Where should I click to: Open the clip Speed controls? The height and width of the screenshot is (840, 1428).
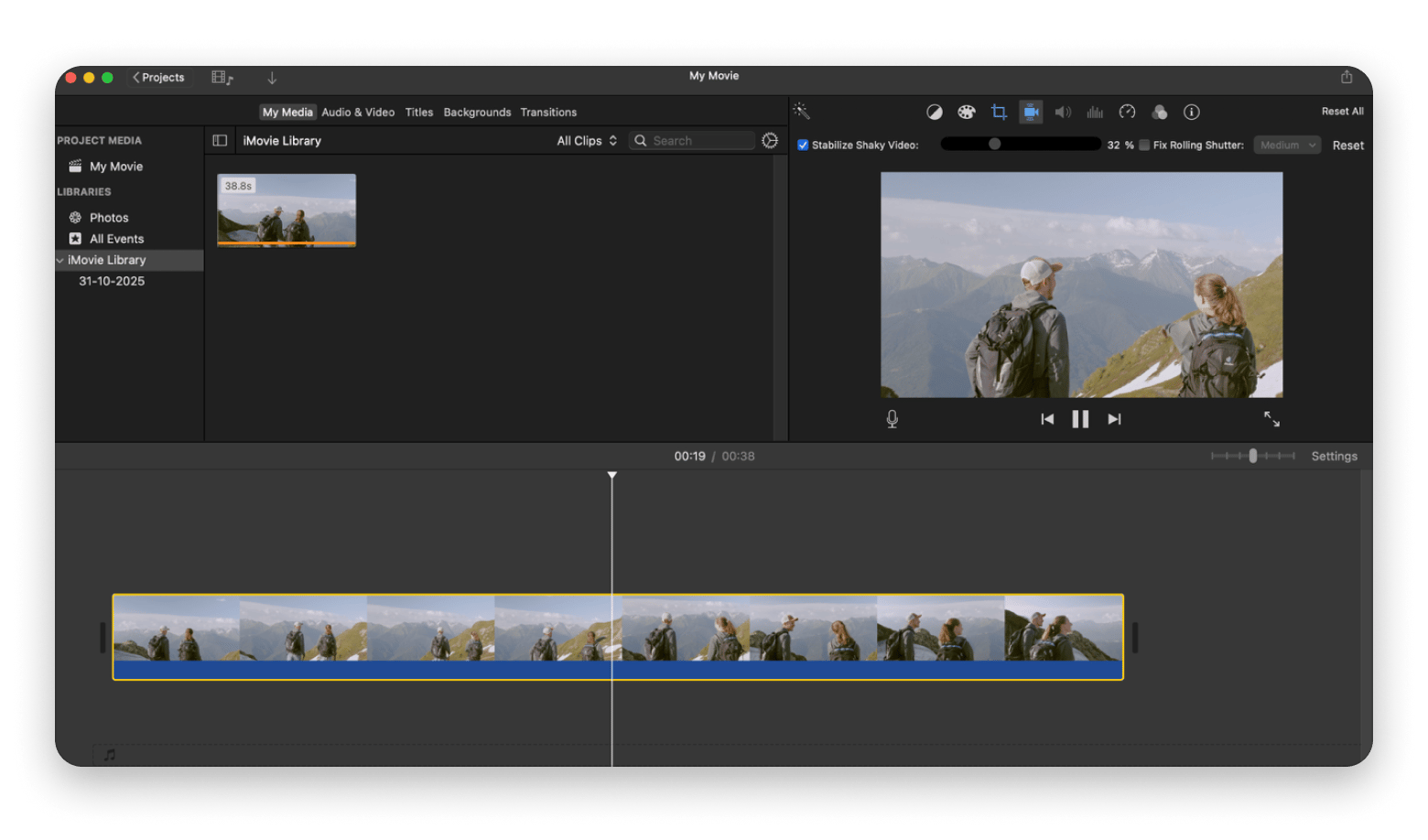[x=1127, y=112]
